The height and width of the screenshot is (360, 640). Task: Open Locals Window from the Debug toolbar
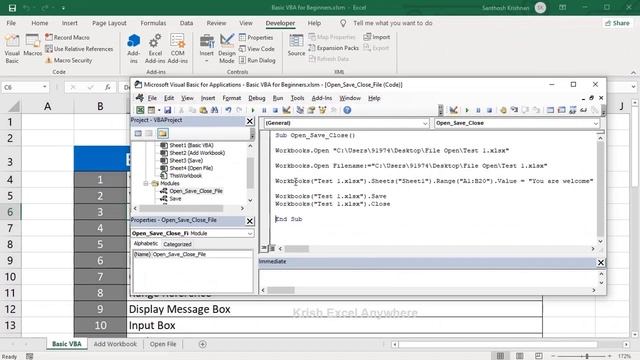pos(550,110)
